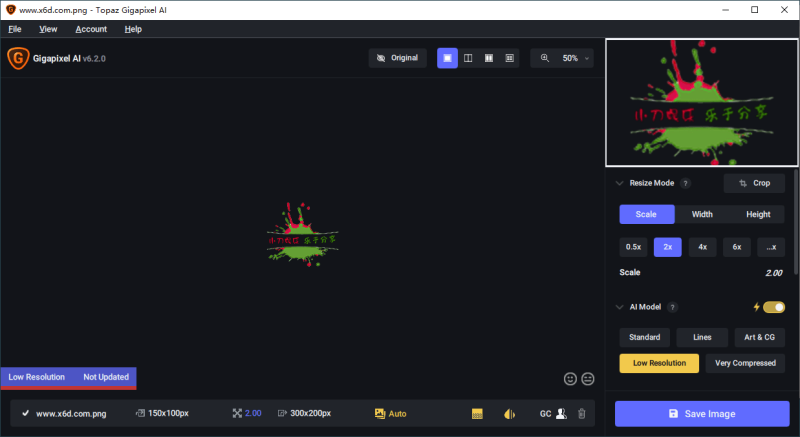Toggle the AI Model auto switch
This screenshot has height=437, width=800.
pos(773,307)
